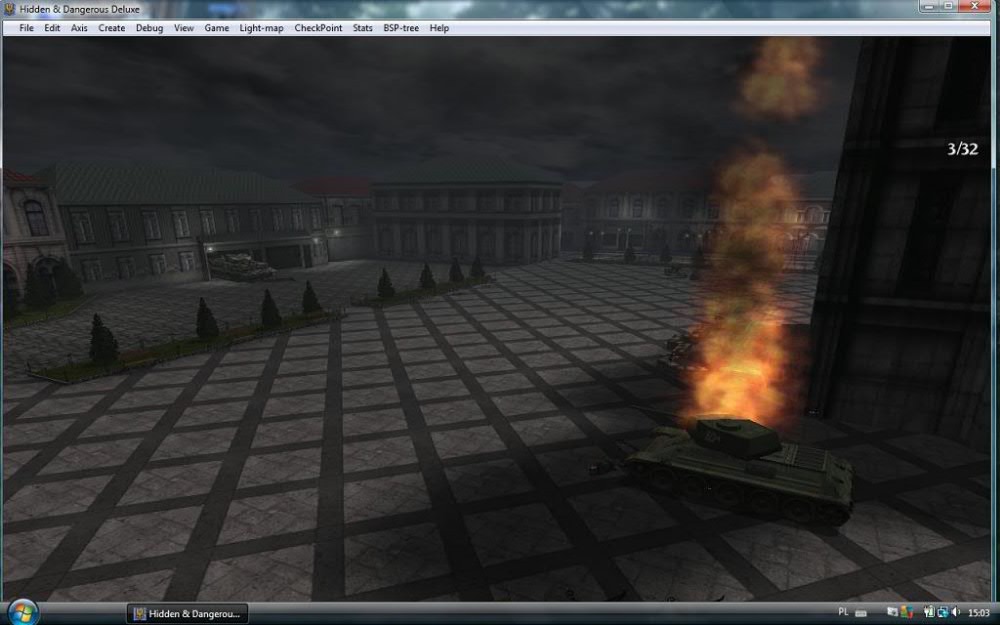Click the volume speaker tray icon
Screen dimensions: 1000x625
(955, 612)
